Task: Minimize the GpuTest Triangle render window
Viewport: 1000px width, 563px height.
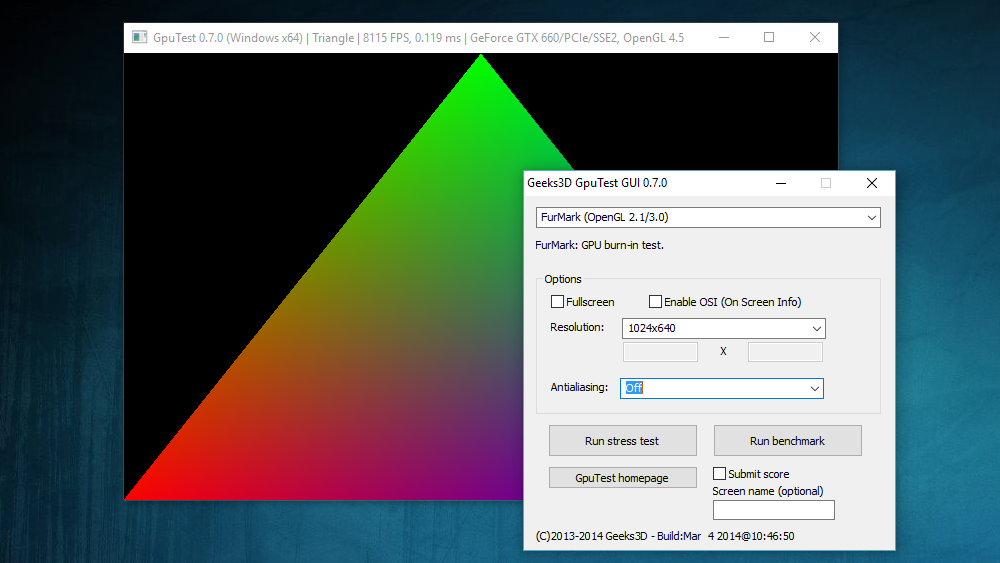Action: 723,38
